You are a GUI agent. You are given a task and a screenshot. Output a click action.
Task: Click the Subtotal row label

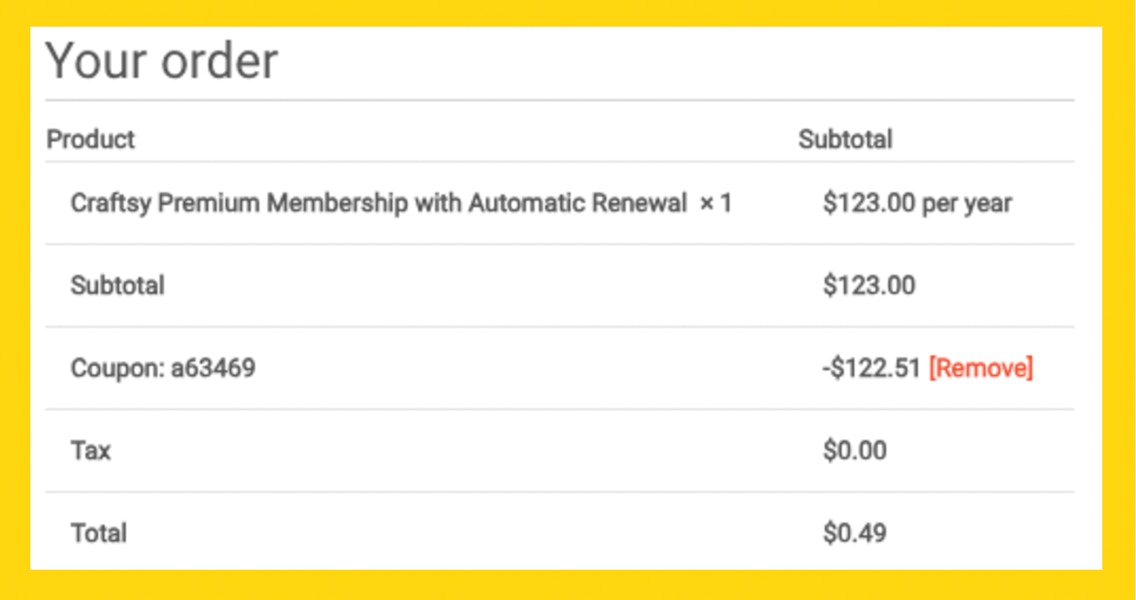coord(117,286)
